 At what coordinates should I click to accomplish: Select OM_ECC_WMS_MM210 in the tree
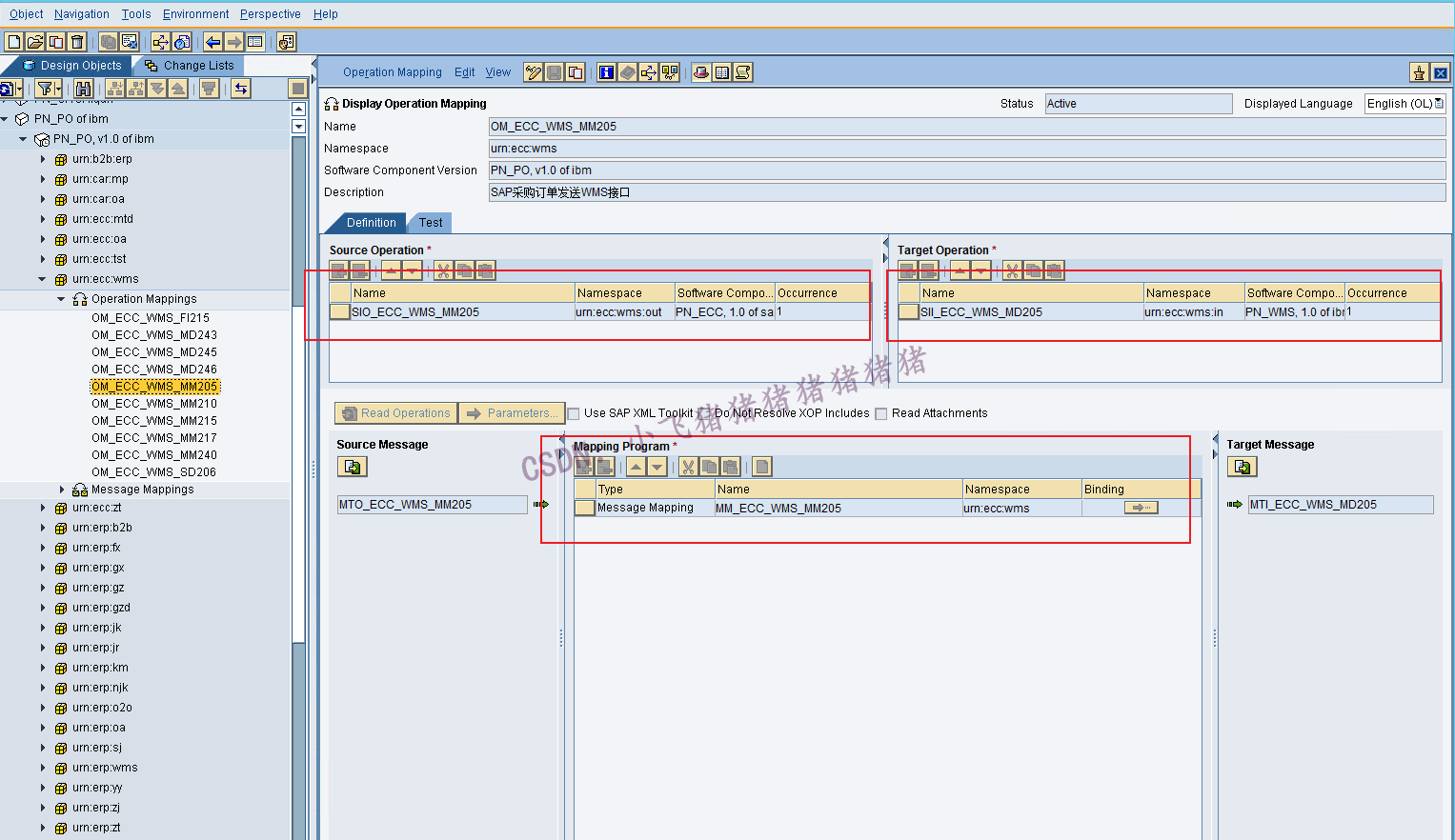pyautogui.click(x=154, y=404)
